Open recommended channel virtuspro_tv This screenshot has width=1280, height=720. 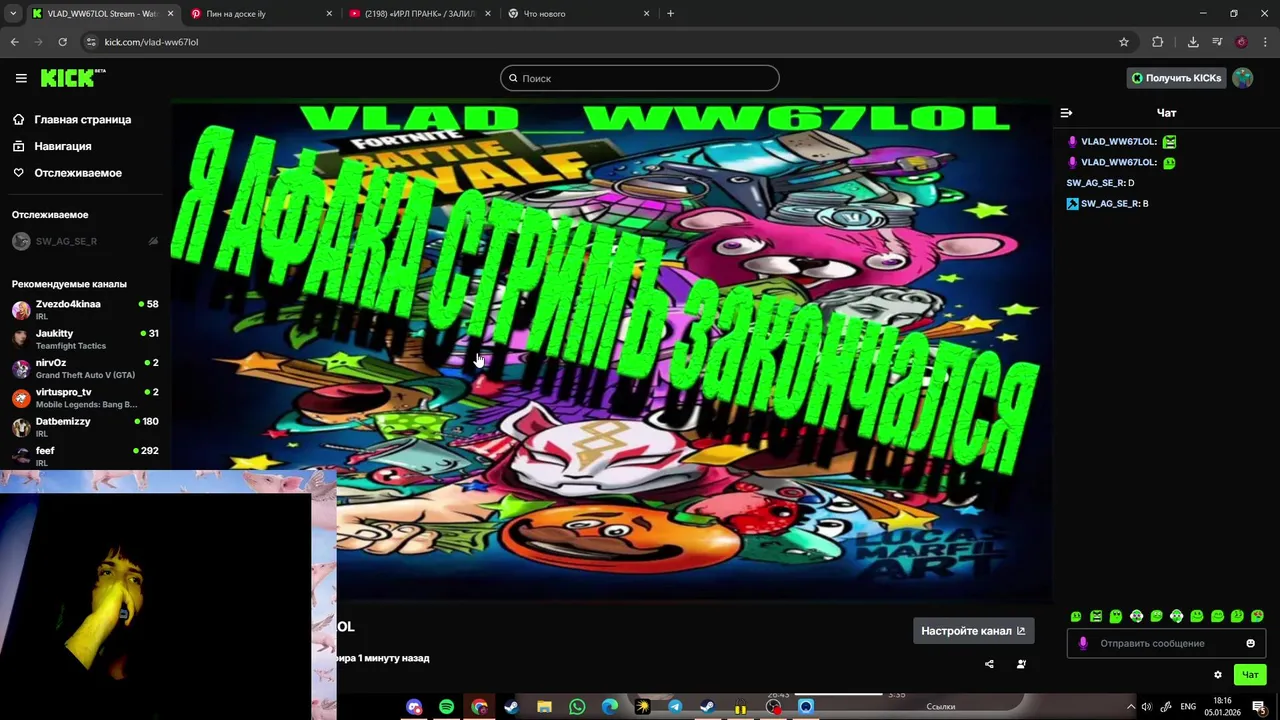coord(84,397)
